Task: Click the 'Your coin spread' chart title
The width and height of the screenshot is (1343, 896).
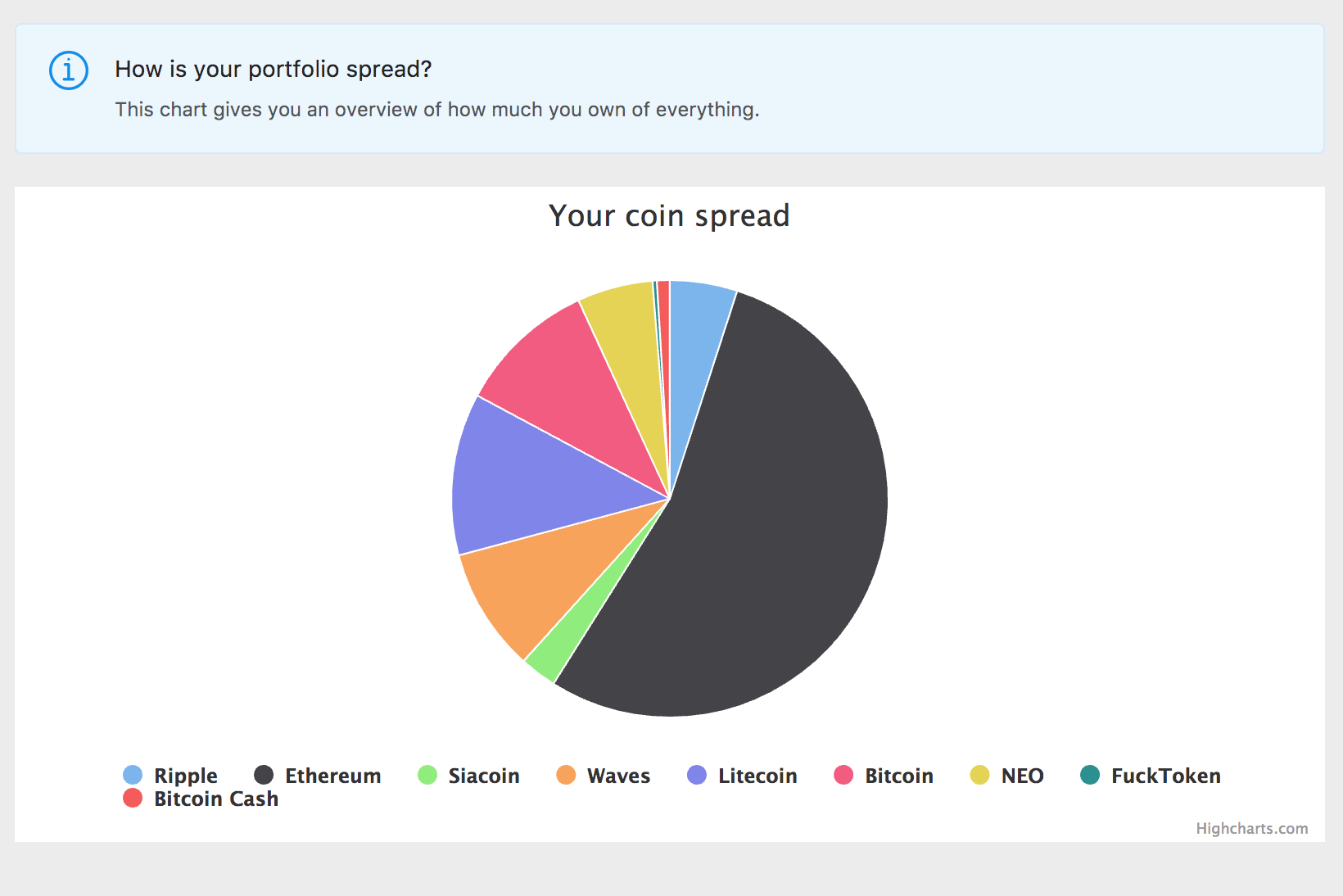Action: pyautogui.click(x=669, y=216)
